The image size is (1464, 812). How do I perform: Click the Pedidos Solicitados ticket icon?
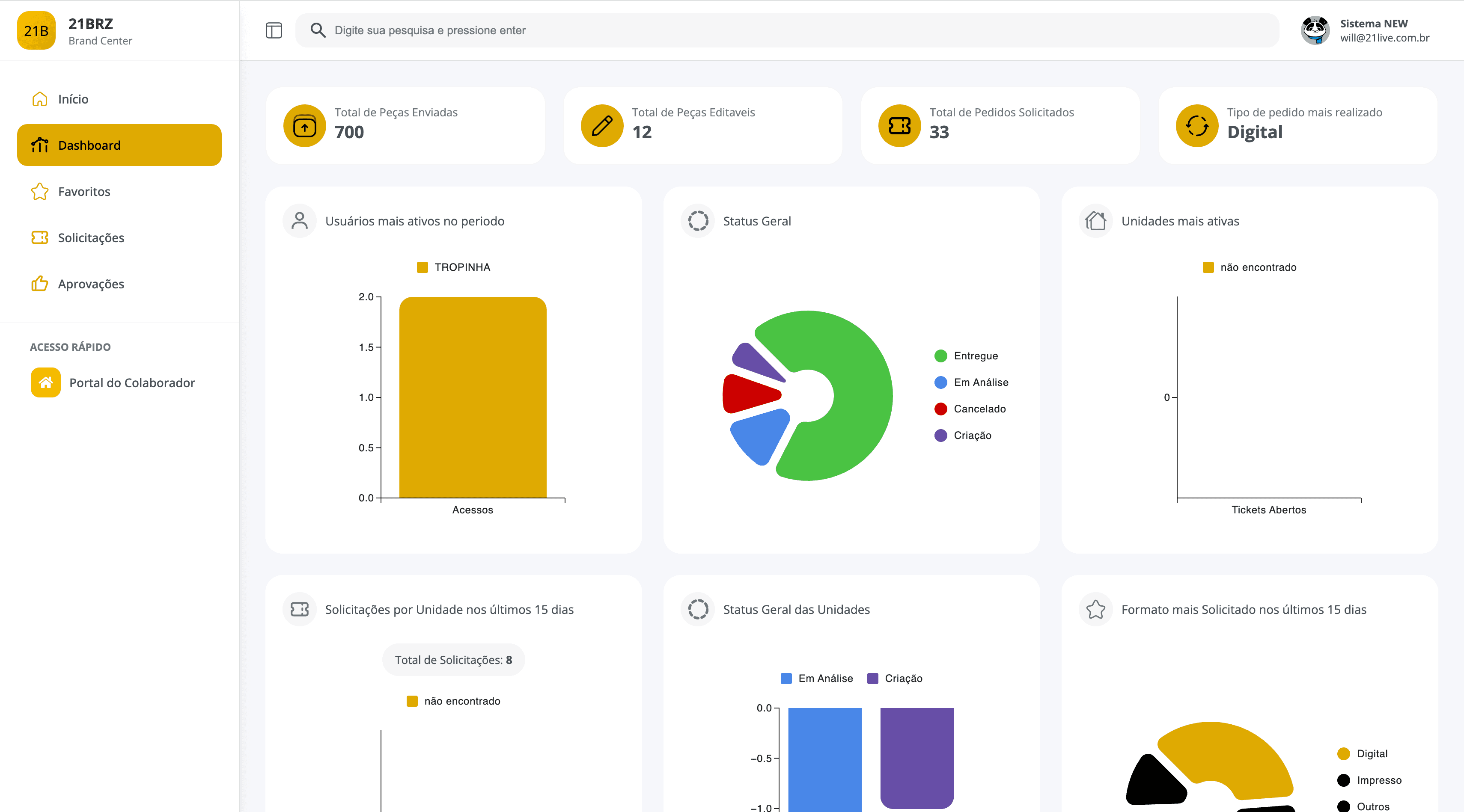(x=899, y=125)
